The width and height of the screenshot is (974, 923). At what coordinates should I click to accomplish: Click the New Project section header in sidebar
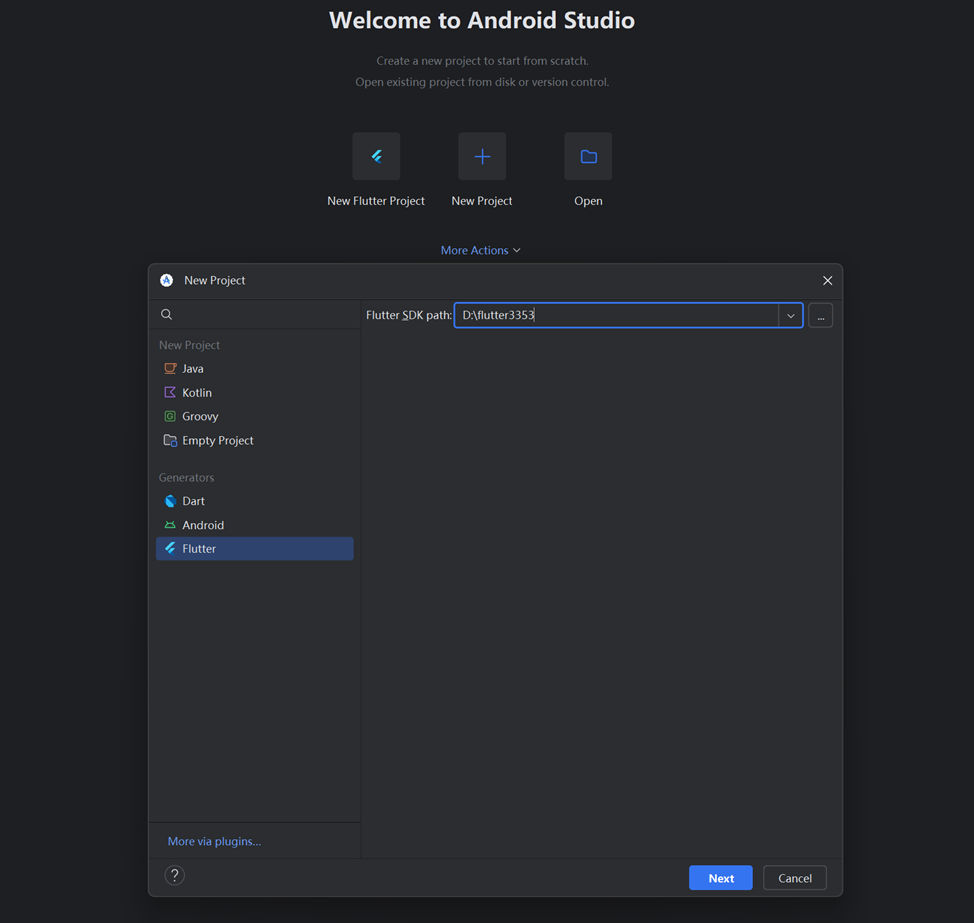pos(189,345)
